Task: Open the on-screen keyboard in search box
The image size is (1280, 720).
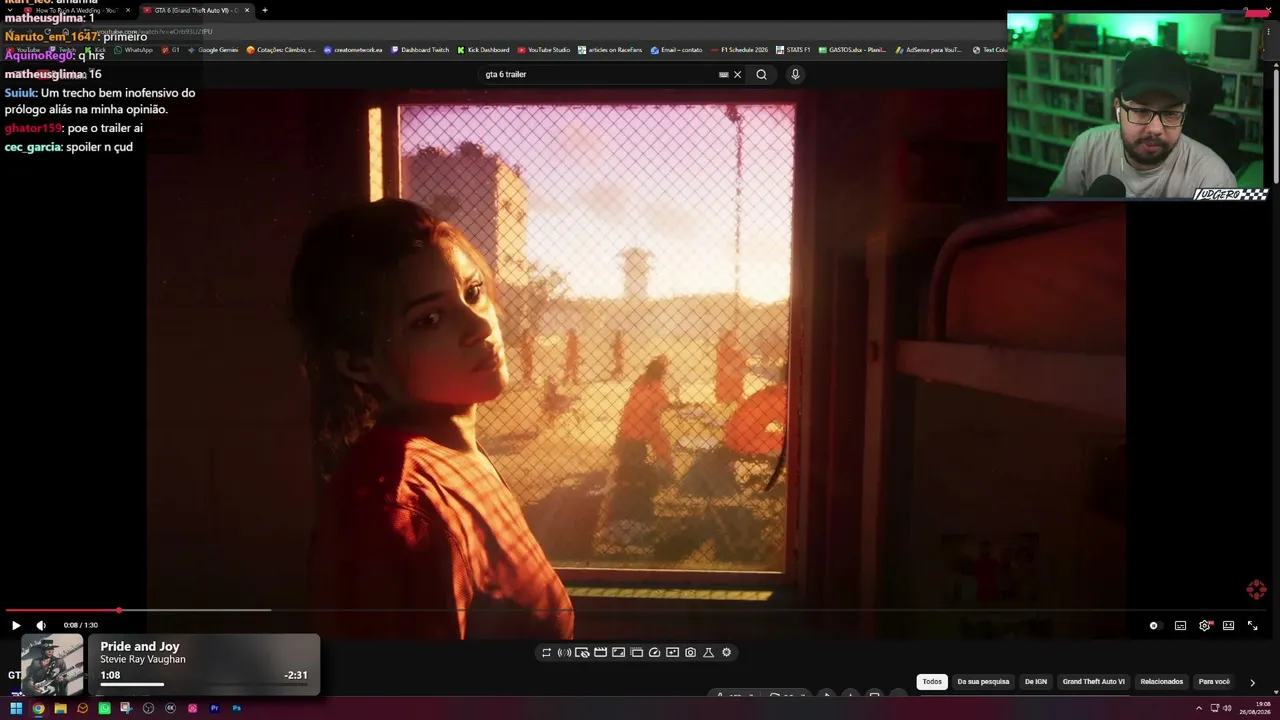Action: [x=724, y=74]
